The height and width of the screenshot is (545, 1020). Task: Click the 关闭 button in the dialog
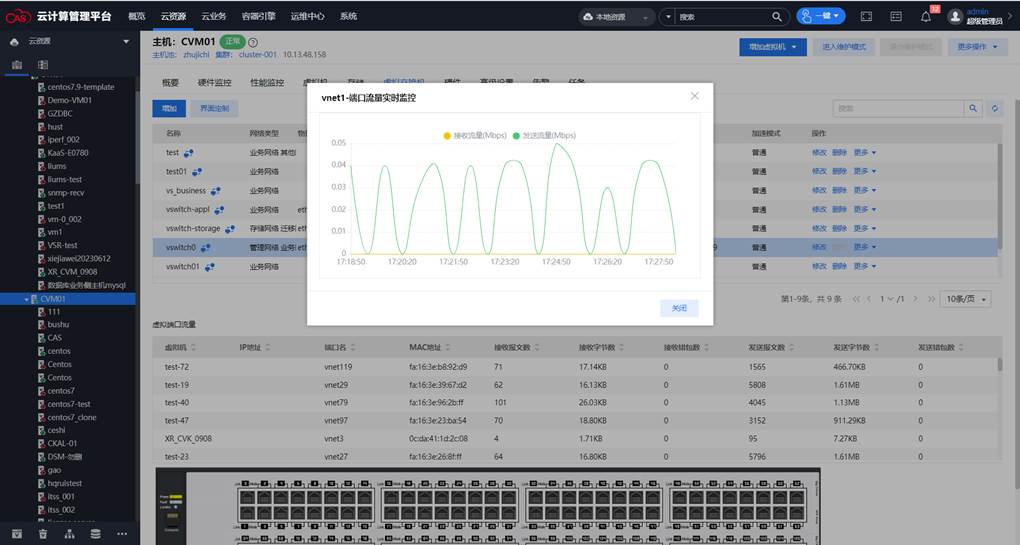679,308
